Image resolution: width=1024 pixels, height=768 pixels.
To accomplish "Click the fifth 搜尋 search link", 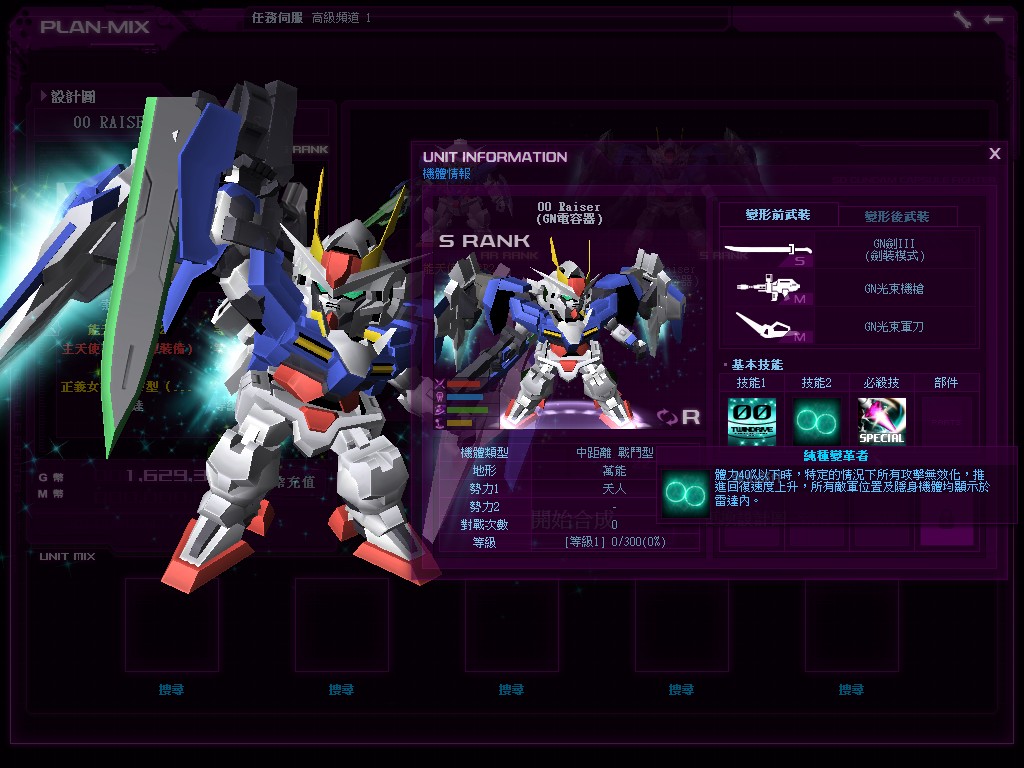I will (851, 690).
